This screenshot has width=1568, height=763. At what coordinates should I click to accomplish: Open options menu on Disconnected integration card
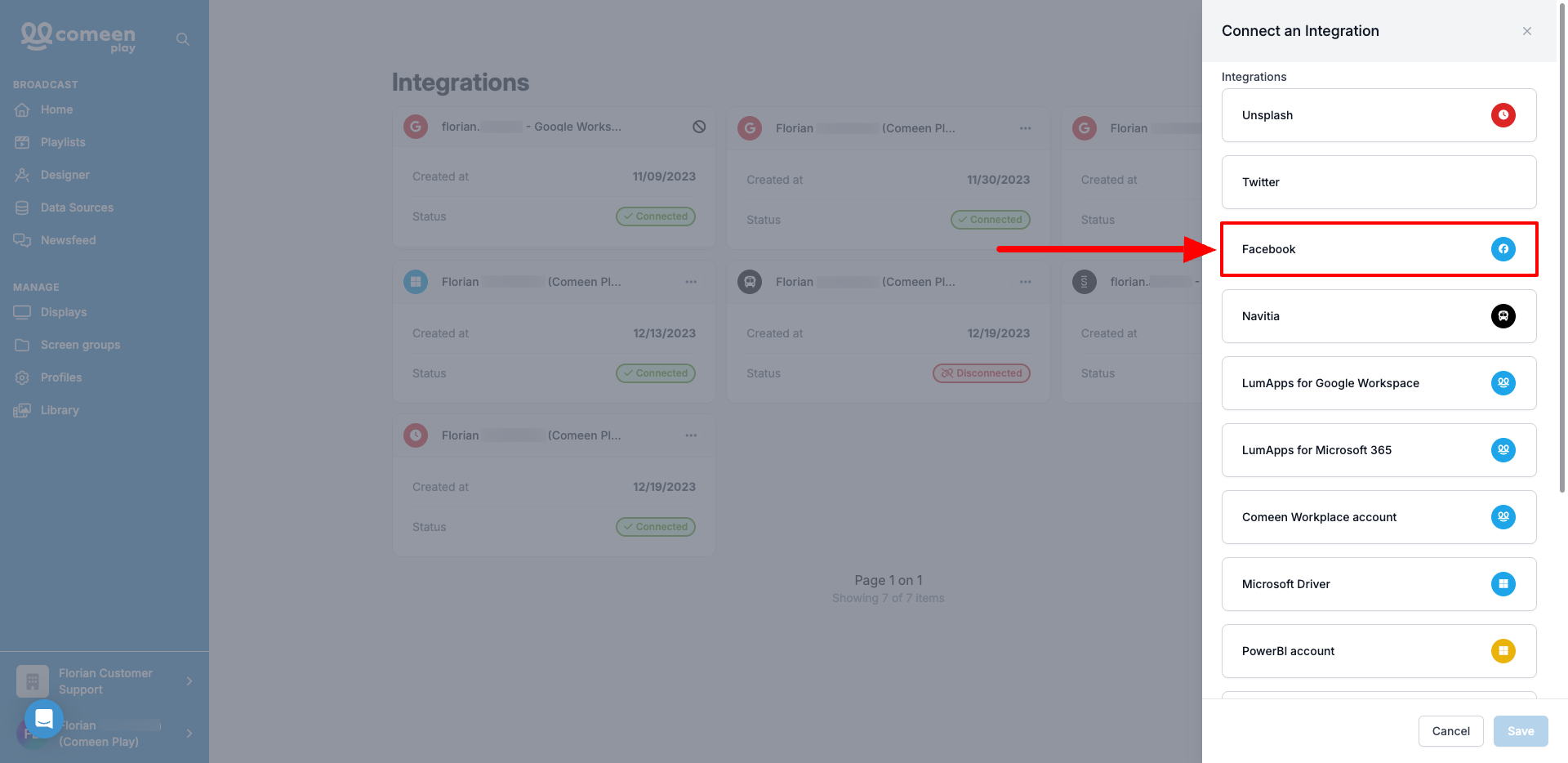coord(1025,282)
